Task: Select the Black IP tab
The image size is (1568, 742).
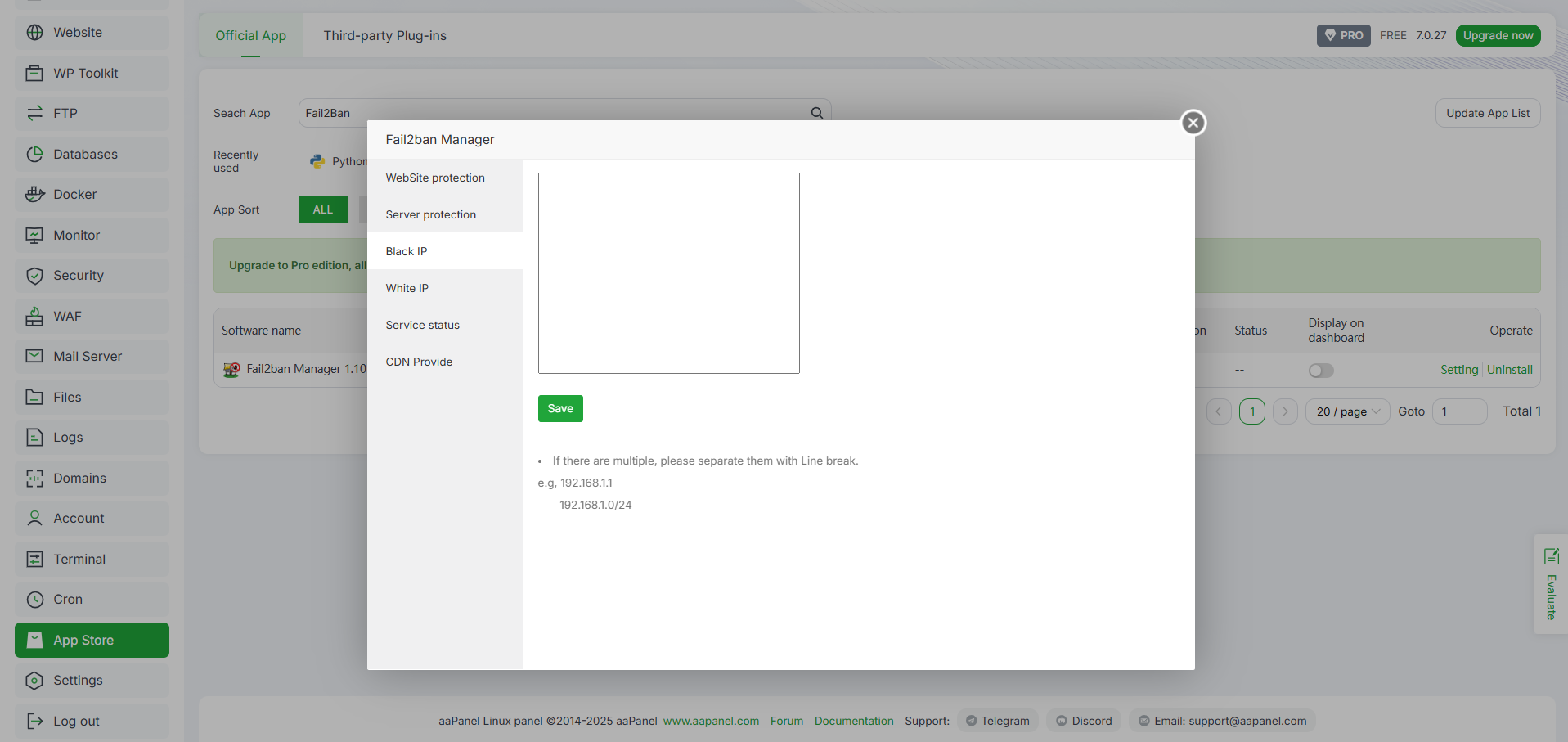Action: pos(445,251)
